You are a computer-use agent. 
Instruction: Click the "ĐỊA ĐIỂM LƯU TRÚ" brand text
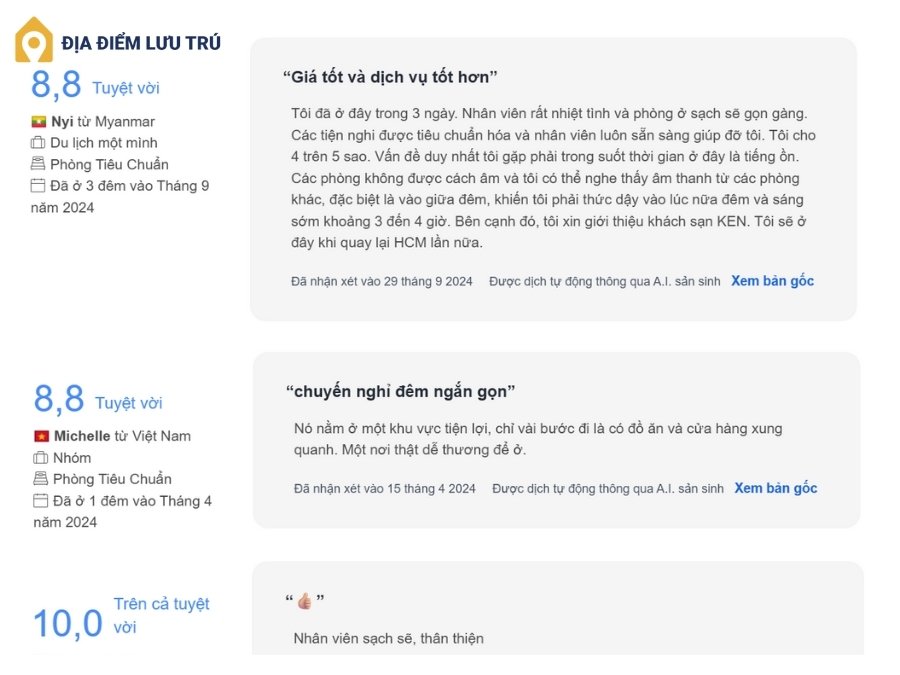point(141,43)
